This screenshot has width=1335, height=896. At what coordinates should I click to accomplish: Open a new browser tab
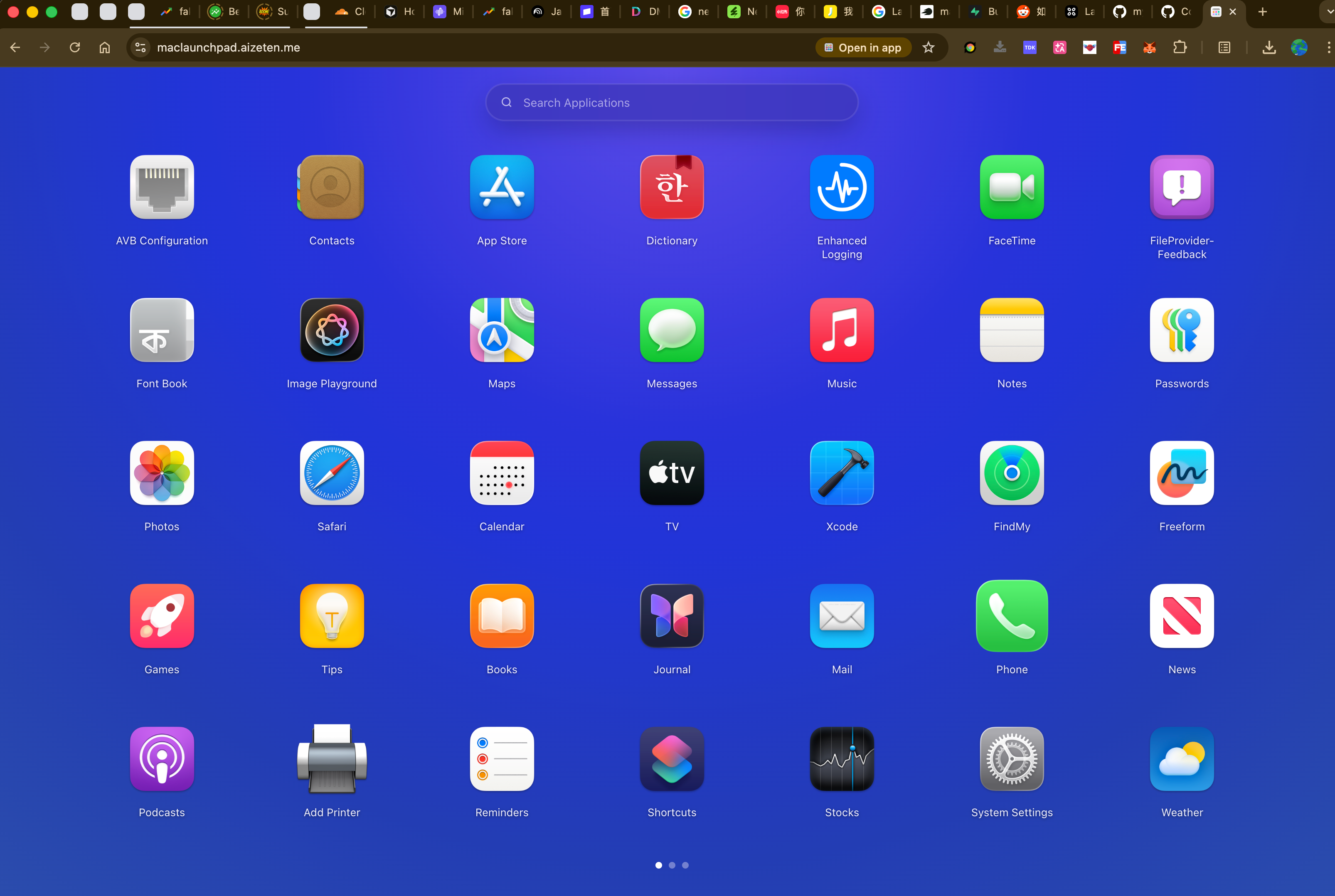[x=1262, y=12]
